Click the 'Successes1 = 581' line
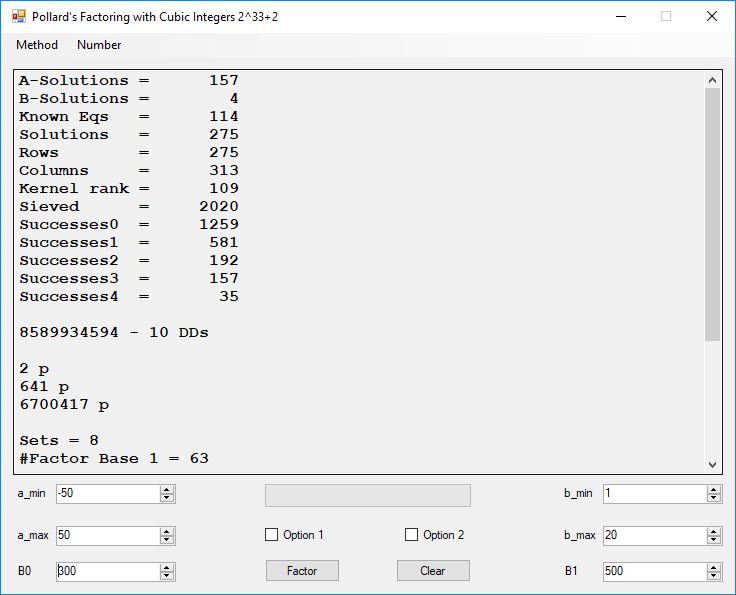736x595 pixels. point(129,243)
